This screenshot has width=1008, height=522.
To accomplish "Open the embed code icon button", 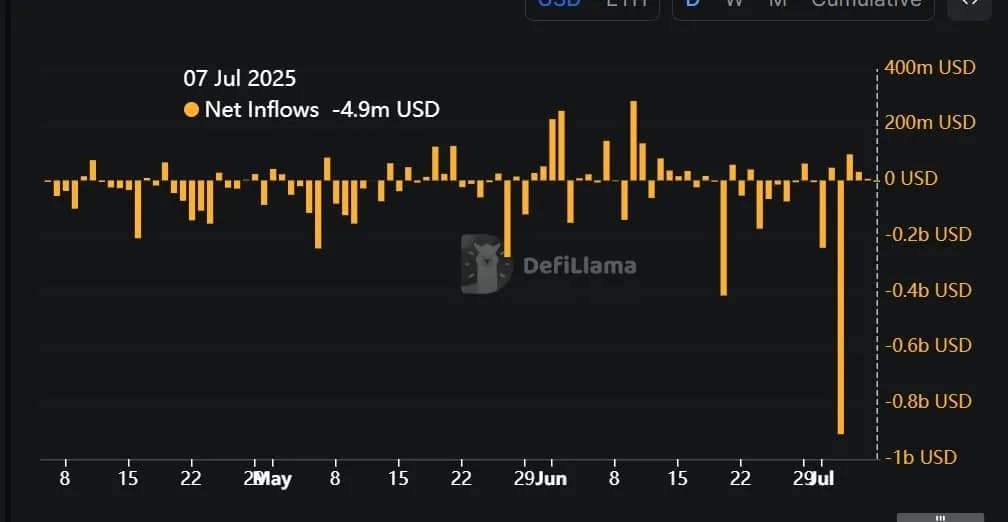I will point(969,5).
